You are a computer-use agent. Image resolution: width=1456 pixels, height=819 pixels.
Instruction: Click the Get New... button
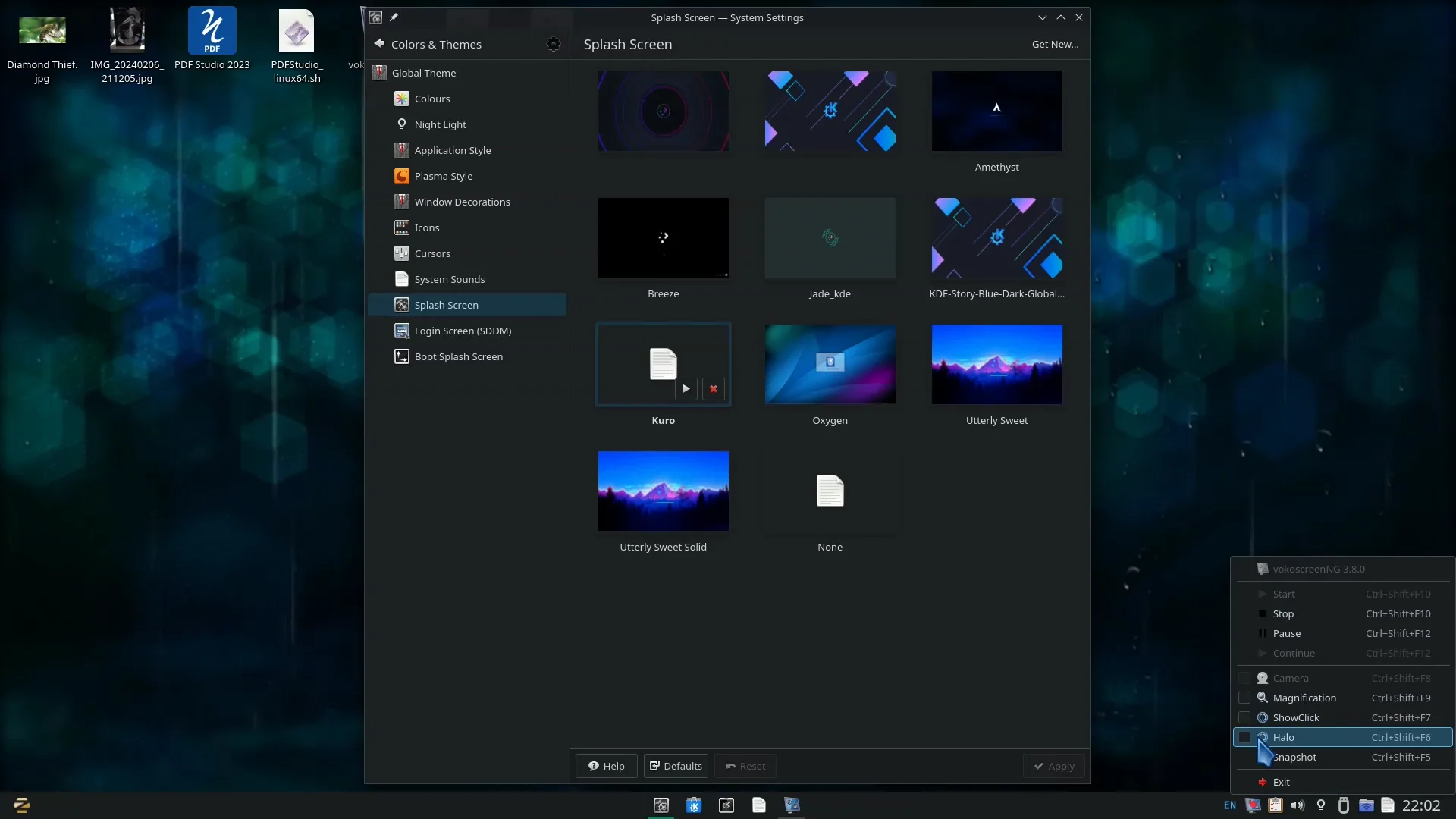[x=1055, y=44]
